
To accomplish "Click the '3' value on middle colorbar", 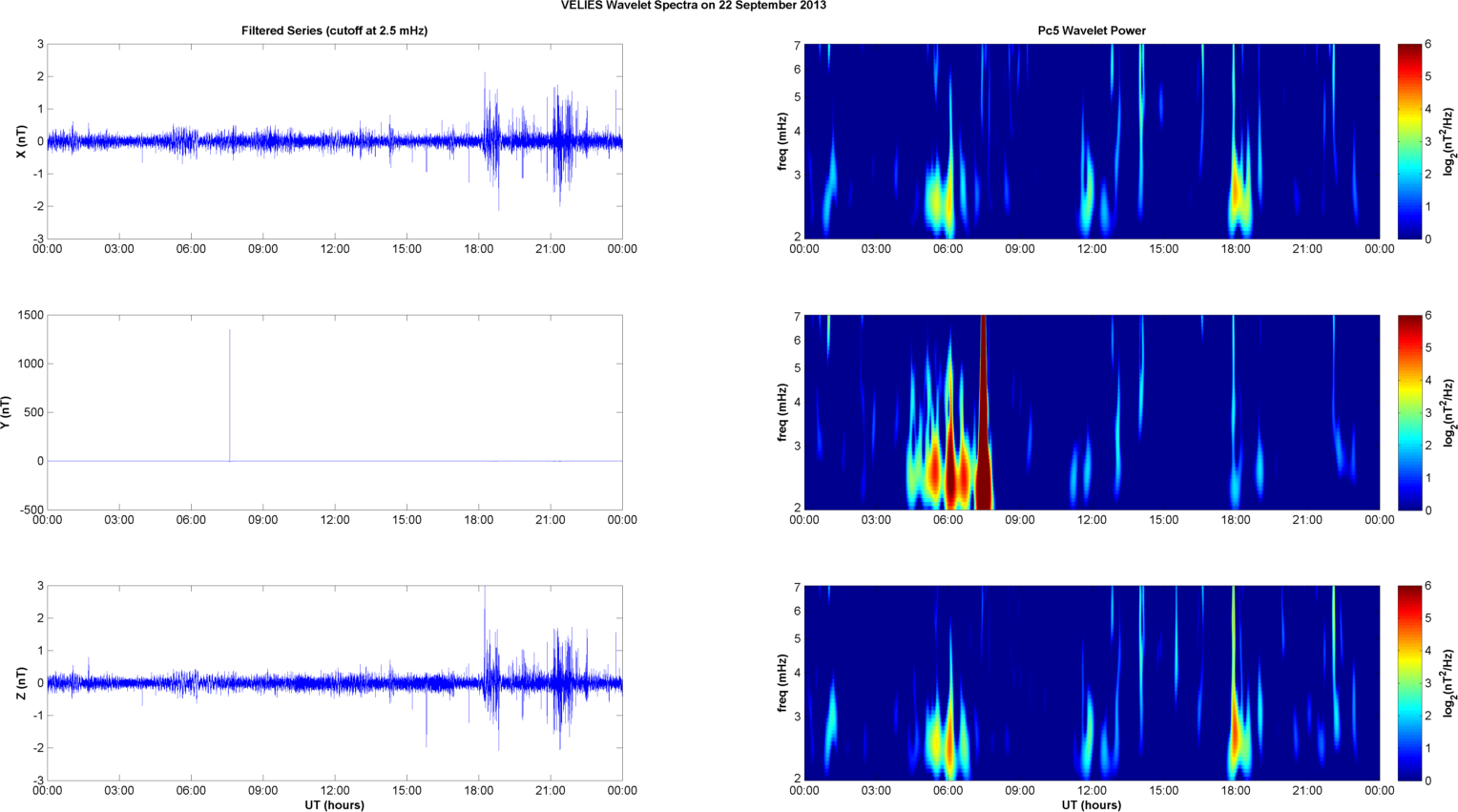I will point(1428,412).
